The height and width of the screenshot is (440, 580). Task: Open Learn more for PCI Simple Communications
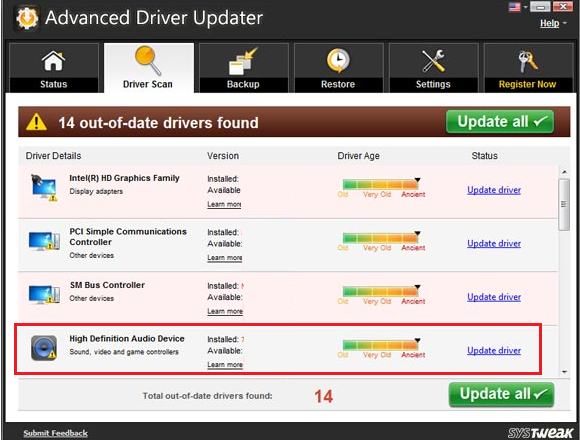pyautogui.click(x=225, y=258)
